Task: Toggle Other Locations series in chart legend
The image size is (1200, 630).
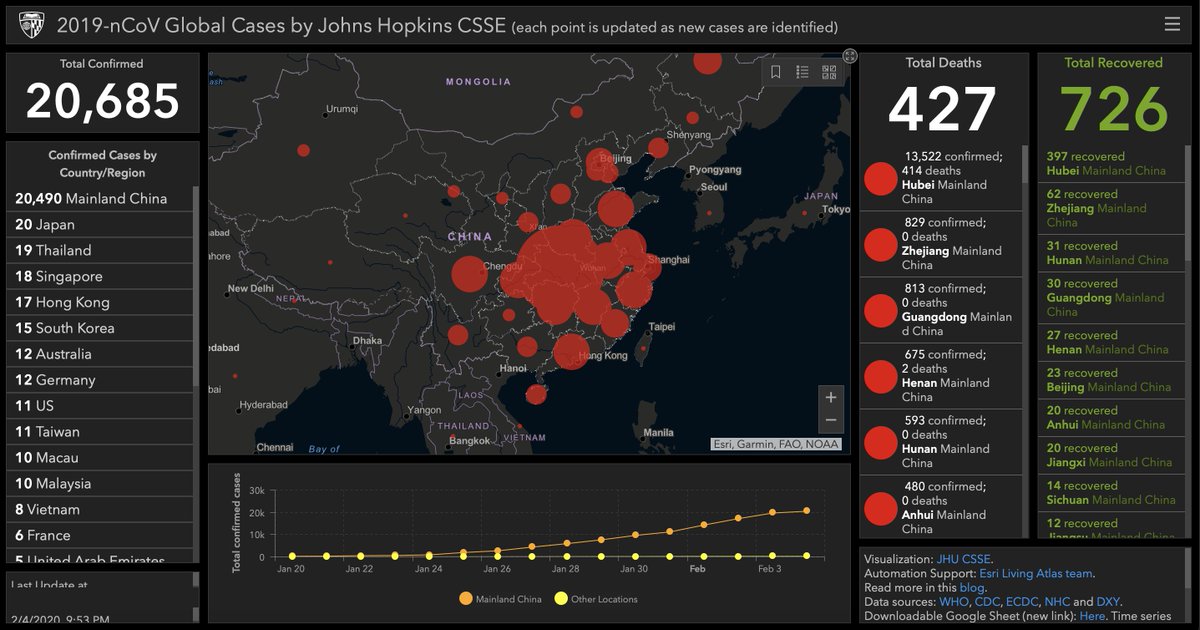Action: coord(595,599)
